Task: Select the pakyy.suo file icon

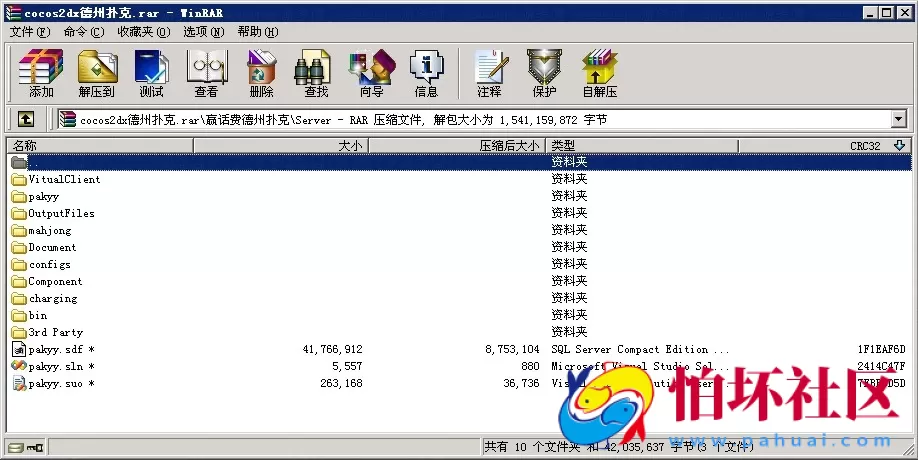Action: click(19, 383)
